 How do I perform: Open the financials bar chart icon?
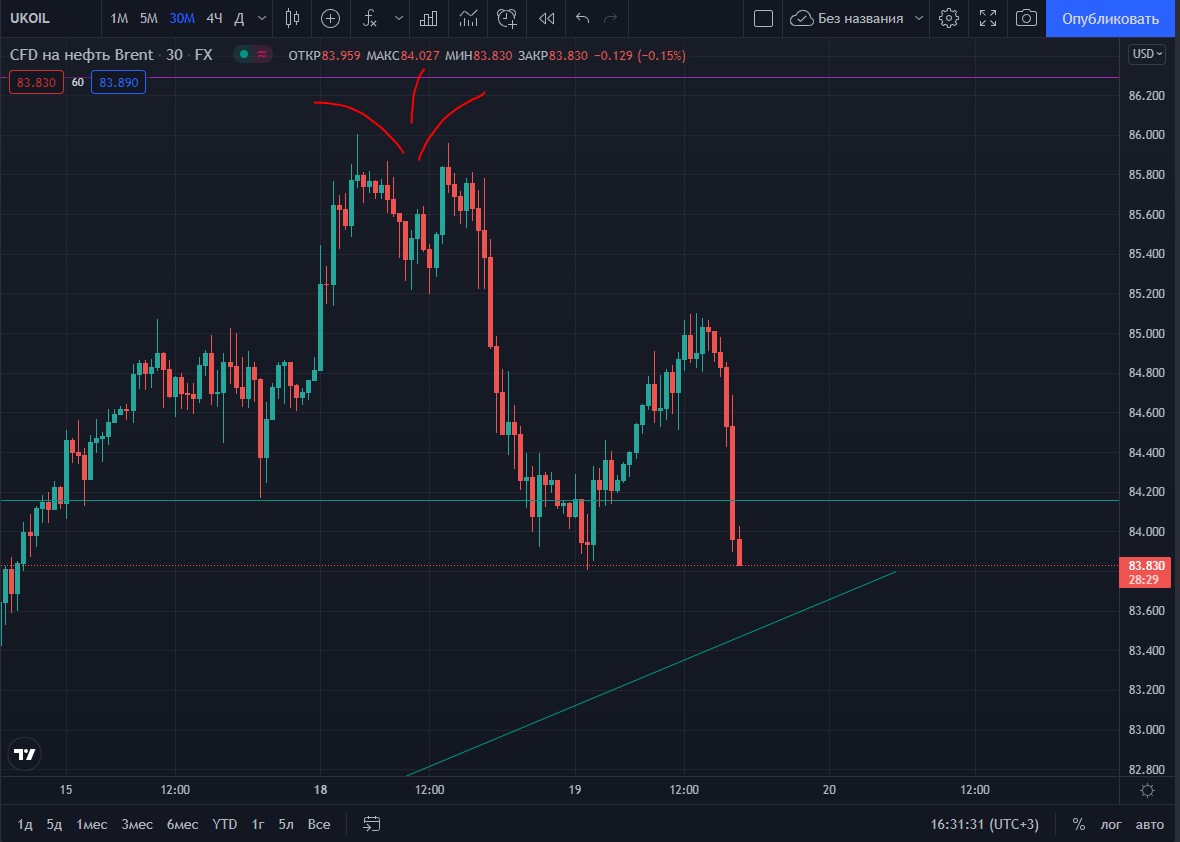pyautogui.click(x=429, y=18)
